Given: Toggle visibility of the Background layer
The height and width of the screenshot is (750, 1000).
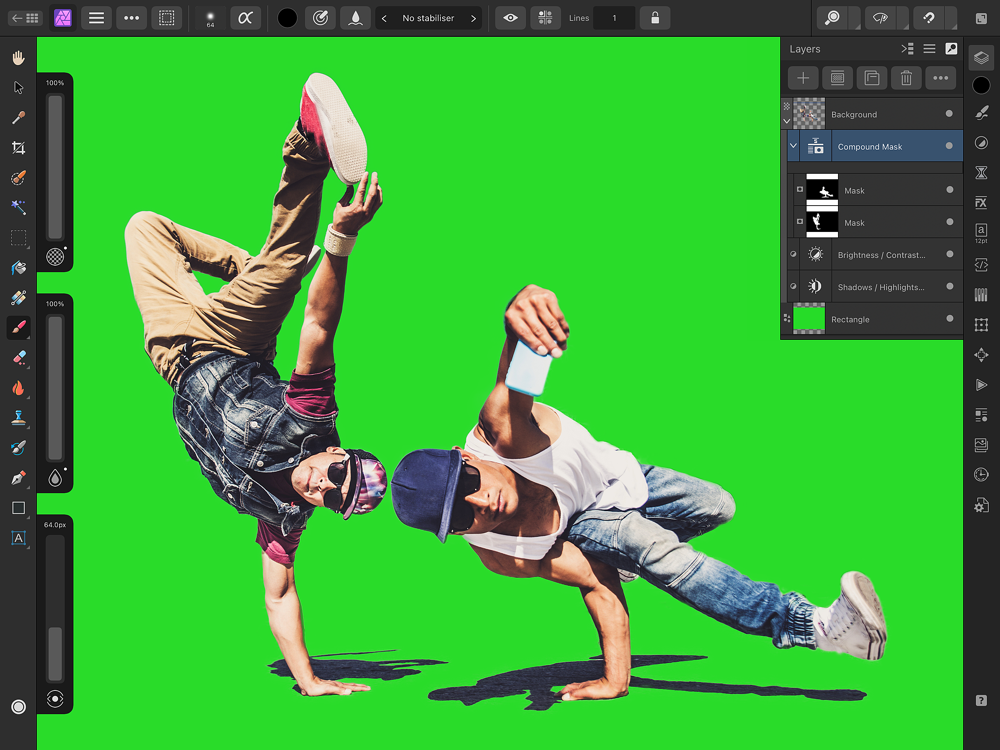Looking at the screenshot, I should pyautogui.click(x=949, y=114).
